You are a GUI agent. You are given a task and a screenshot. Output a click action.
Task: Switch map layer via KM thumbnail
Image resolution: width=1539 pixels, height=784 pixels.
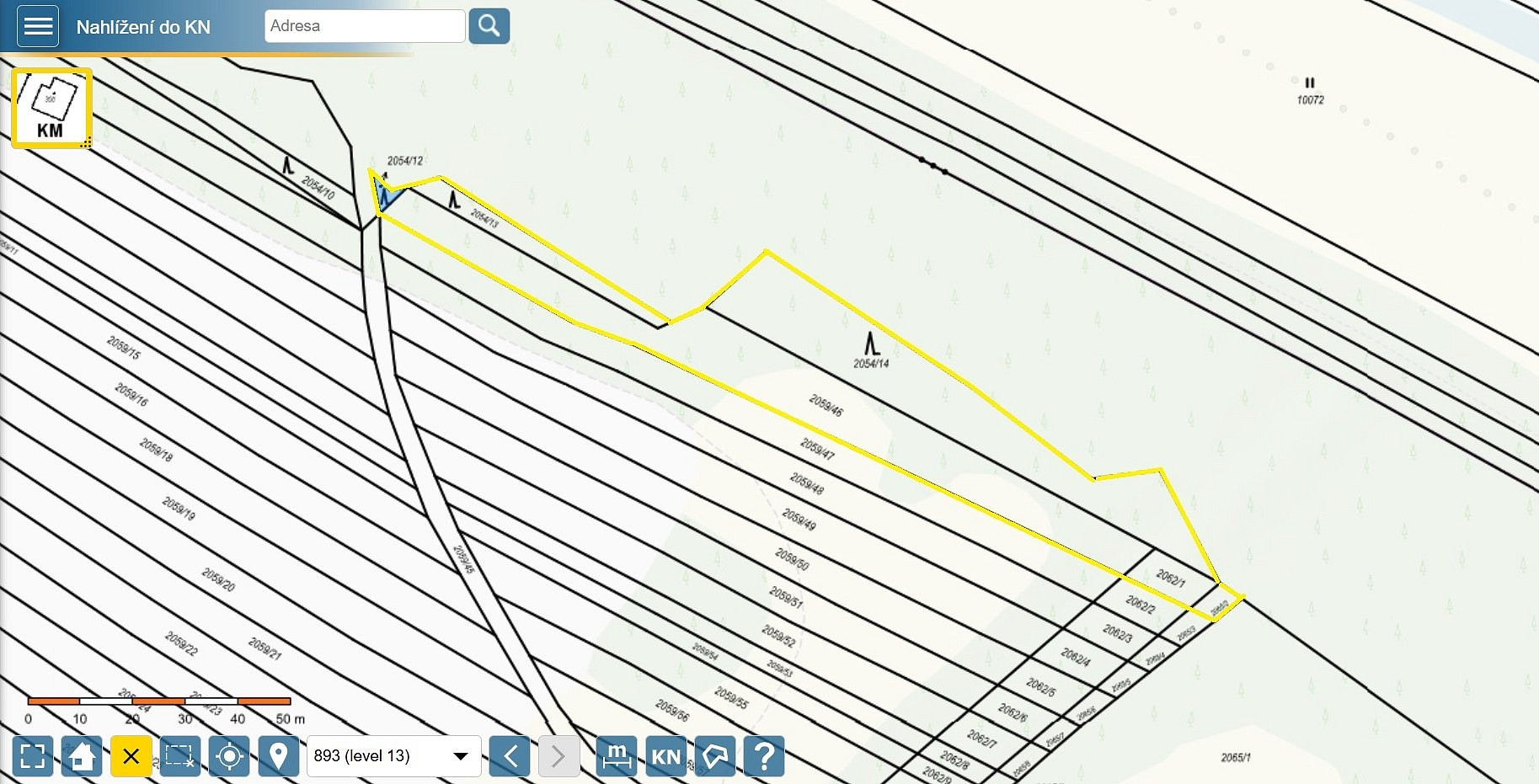(51, 108)
